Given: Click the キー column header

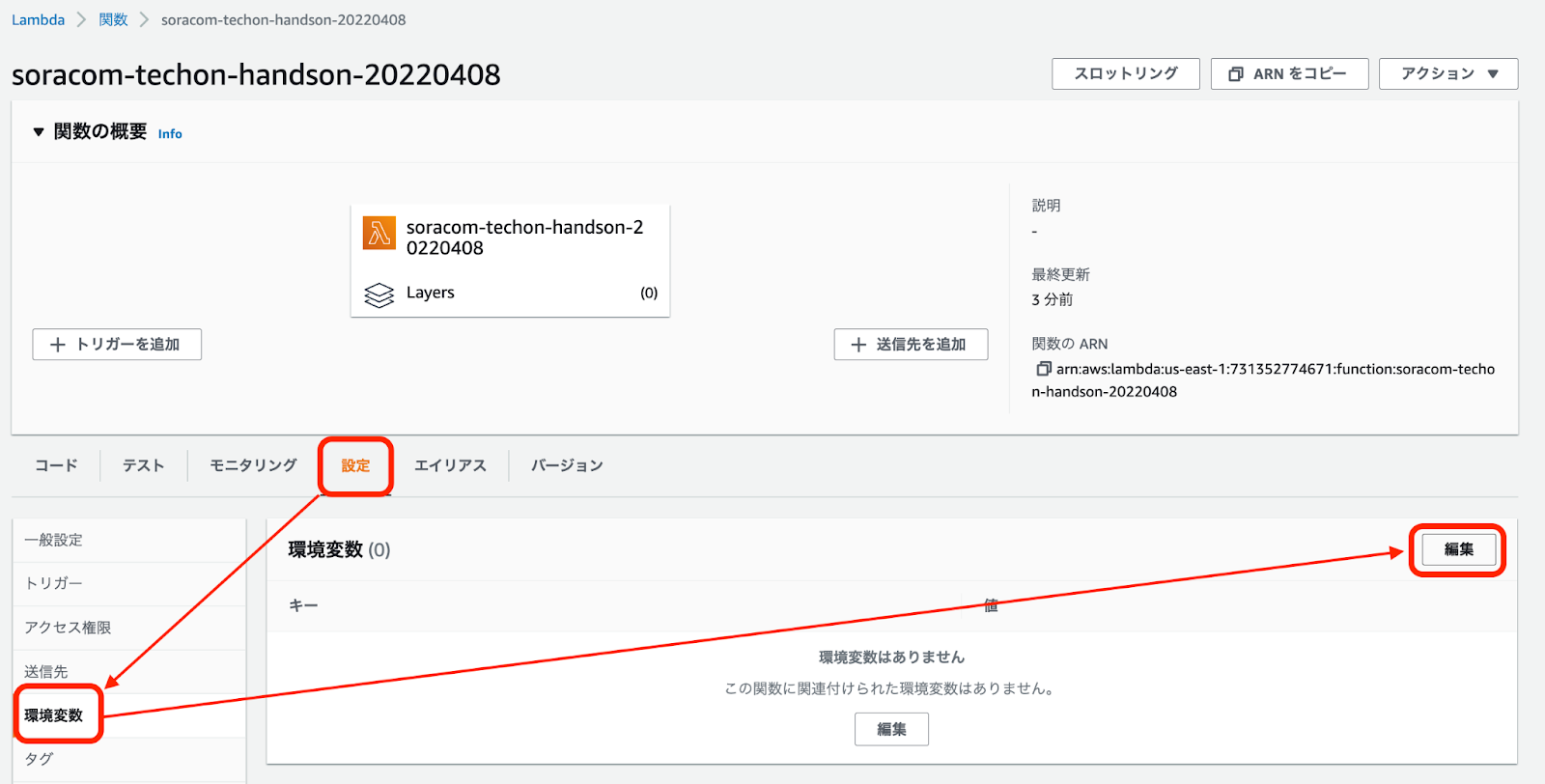Looking at the screenshot, I should click(x=303, y=605).
